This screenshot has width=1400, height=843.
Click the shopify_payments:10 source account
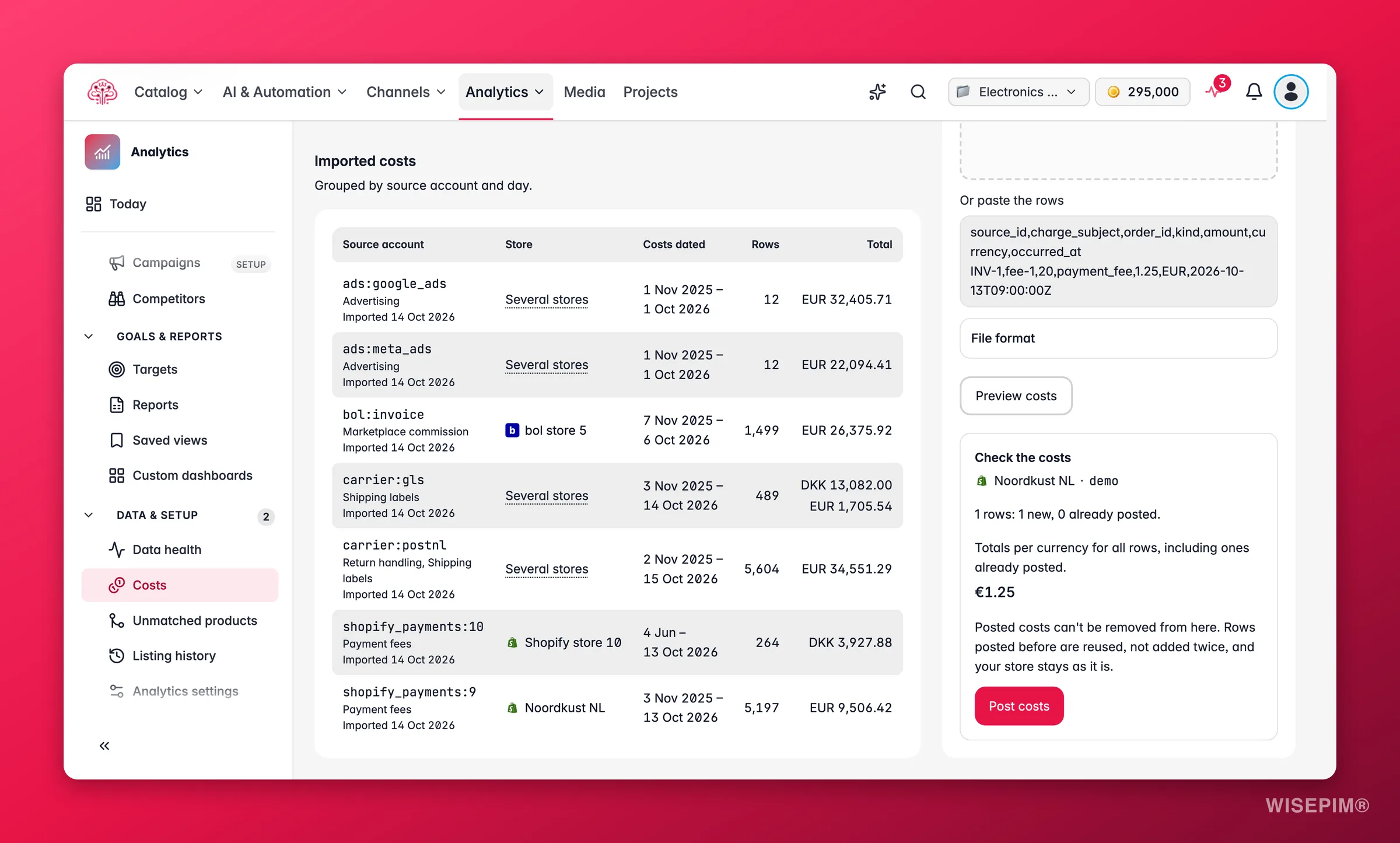(413, 627)
